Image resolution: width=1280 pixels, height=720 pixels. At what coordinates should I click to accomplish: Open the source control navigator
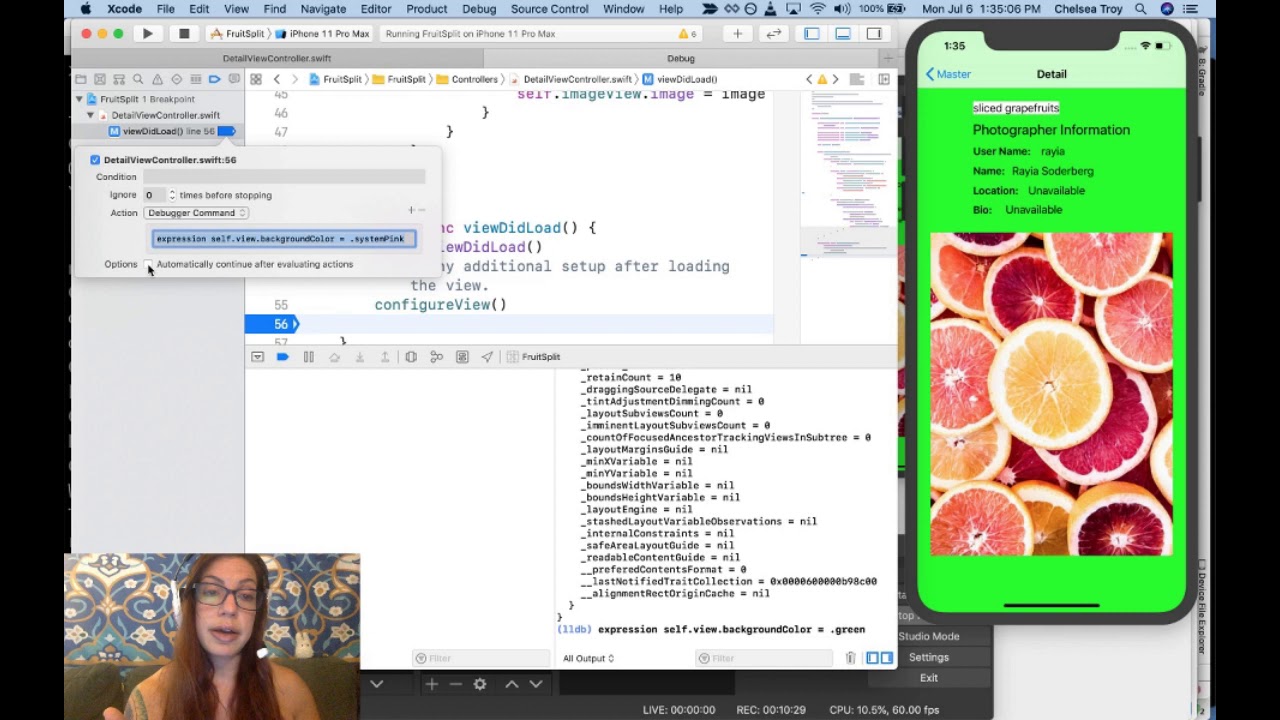click(100, 79)
